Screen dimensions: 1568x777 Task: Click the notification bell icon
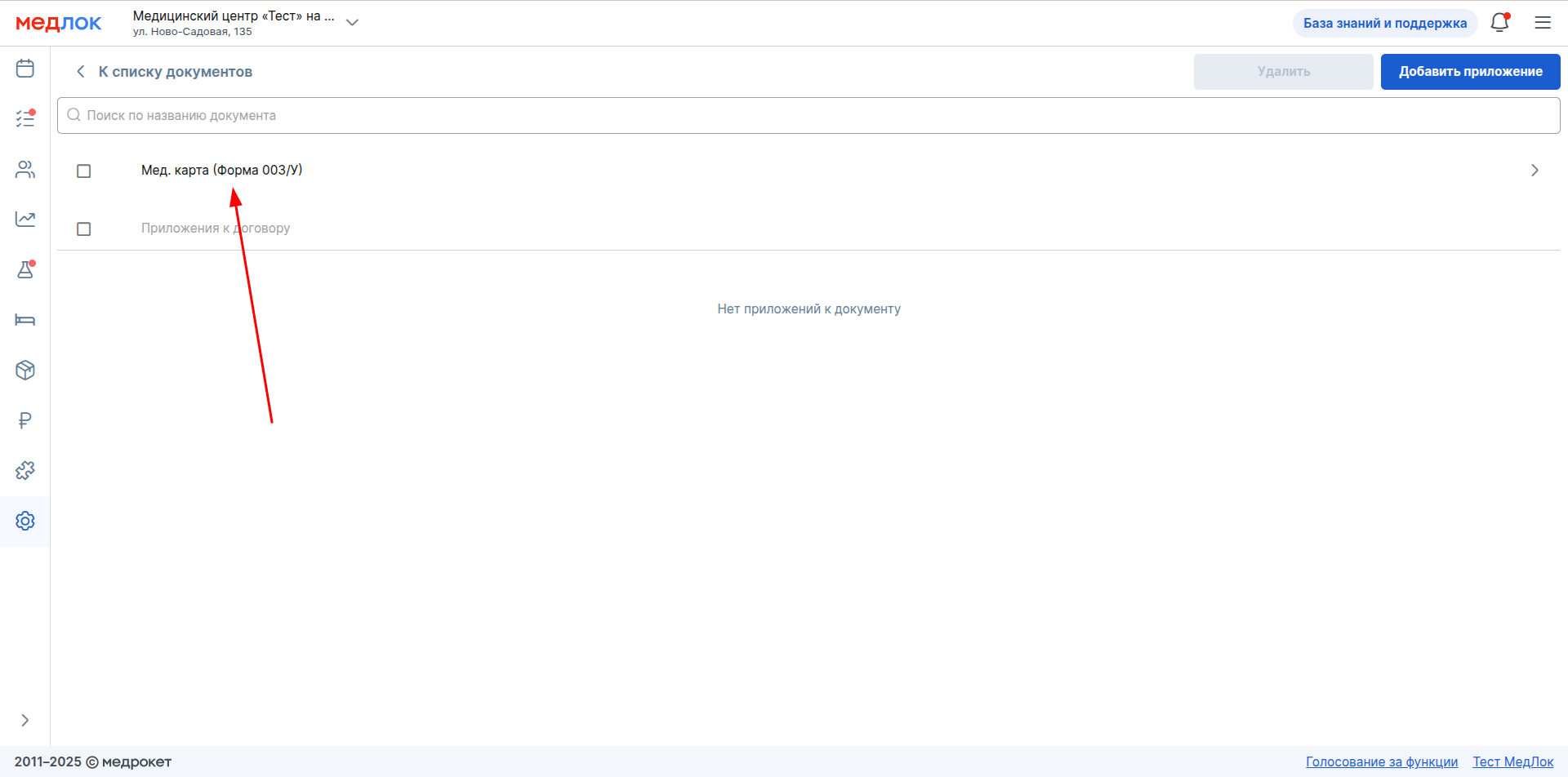[1499, 23]
